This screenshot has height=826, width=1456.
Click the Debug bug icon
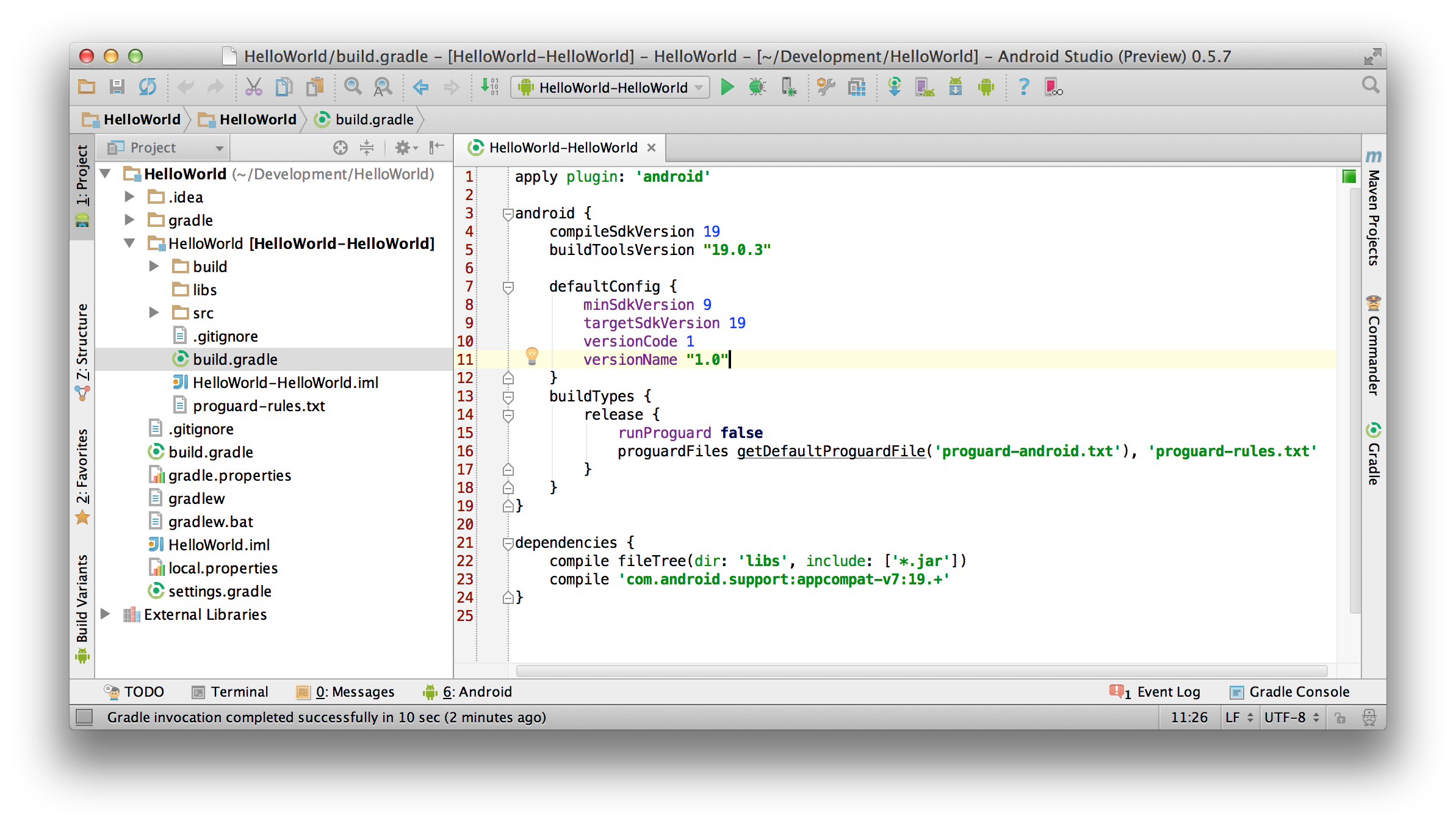pos(757,87)
